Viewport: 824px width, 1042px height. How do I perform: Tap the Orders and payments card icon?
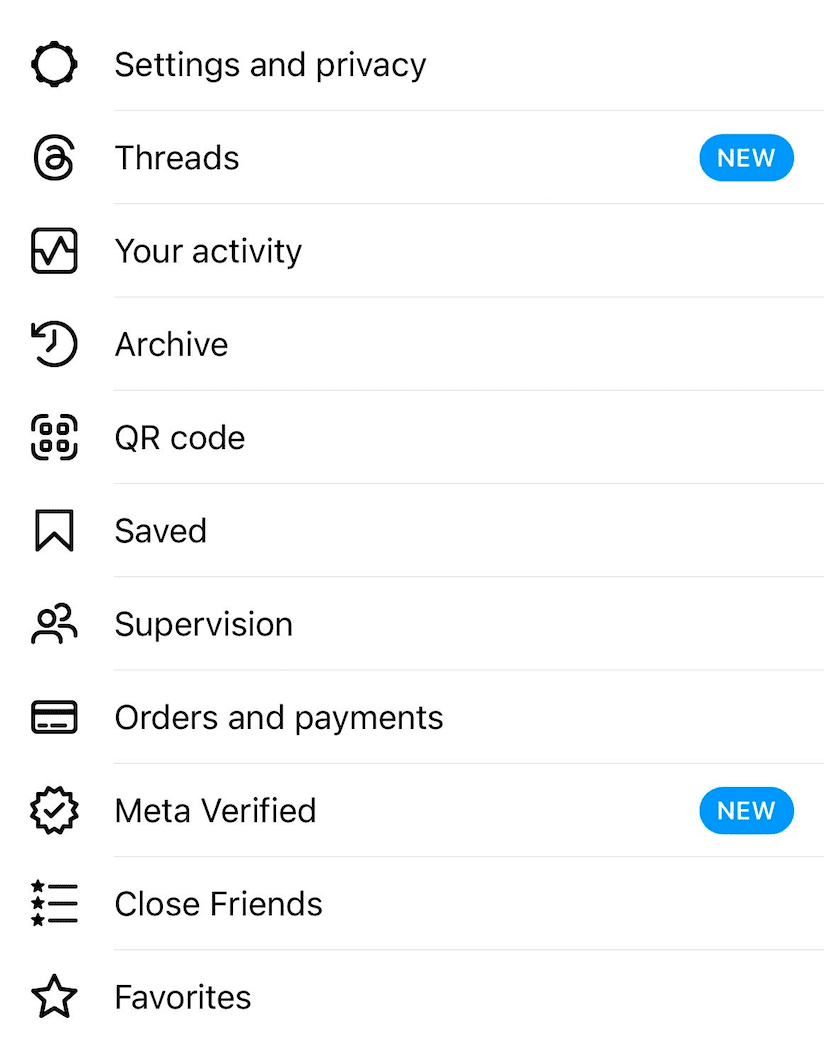tap(54, 717)
